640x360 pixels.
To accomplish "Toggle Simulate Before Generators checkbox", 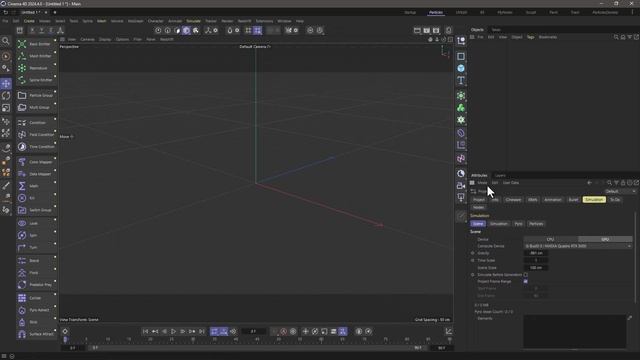I will pos(525,275).
